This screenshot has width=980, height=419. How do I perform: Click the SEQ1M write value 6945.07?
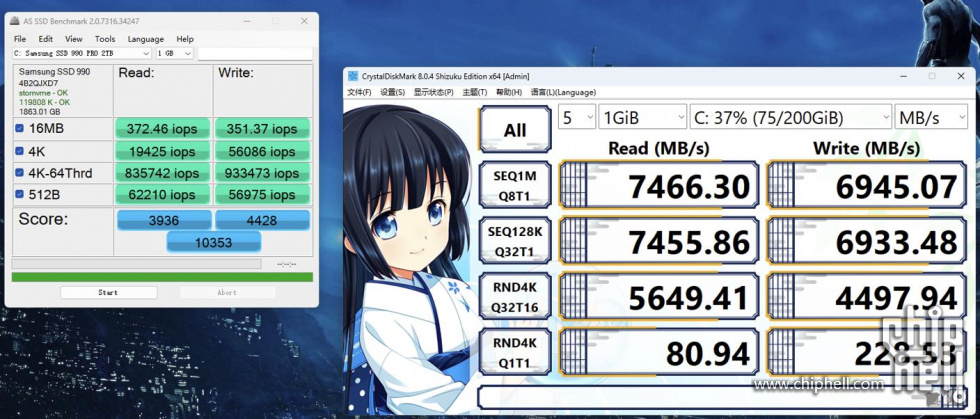(867, 185)
